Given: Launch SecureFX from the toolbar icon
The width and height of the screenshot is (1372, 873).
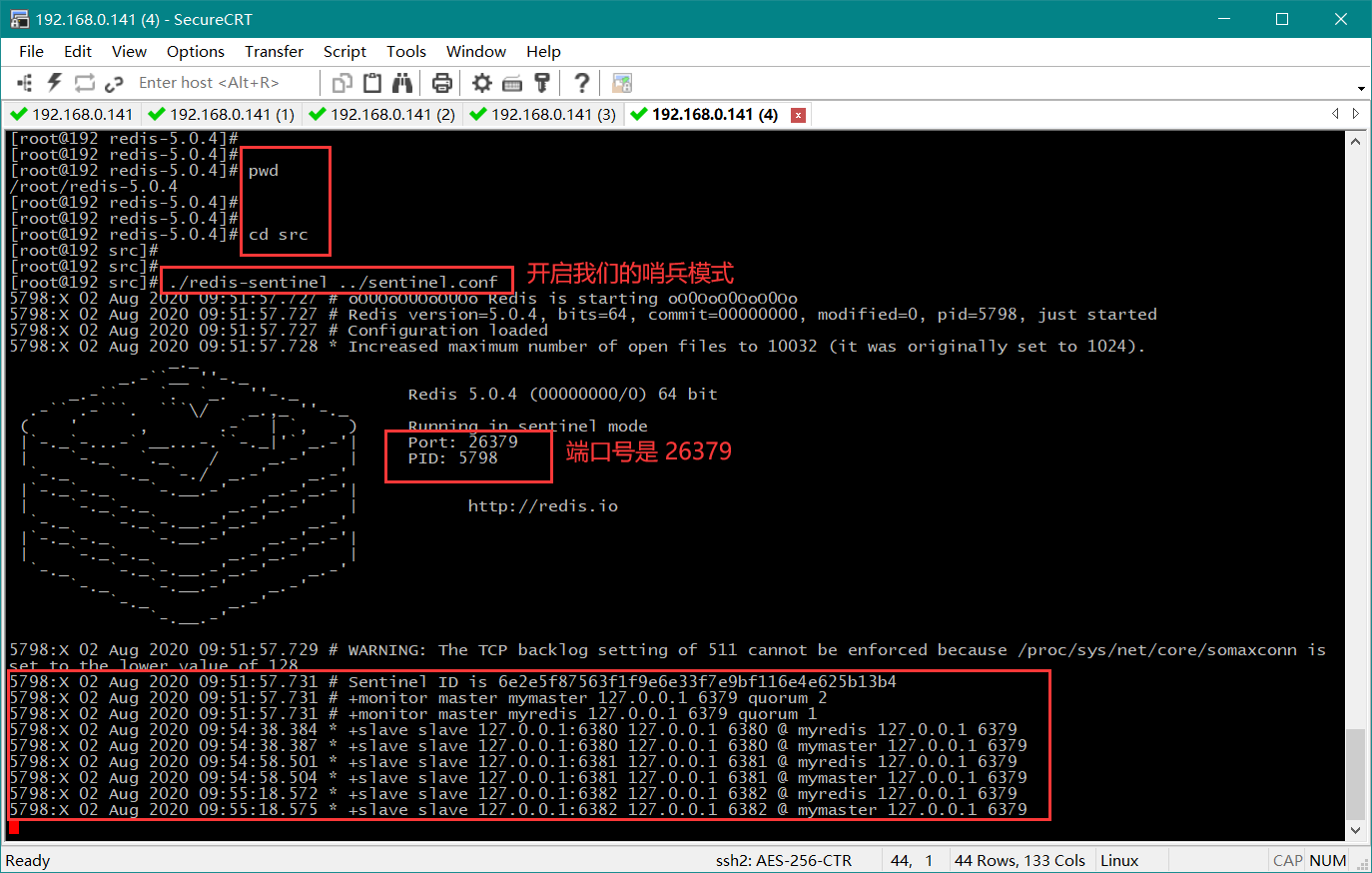Looking at the screenshot, I should pos(622,83).
